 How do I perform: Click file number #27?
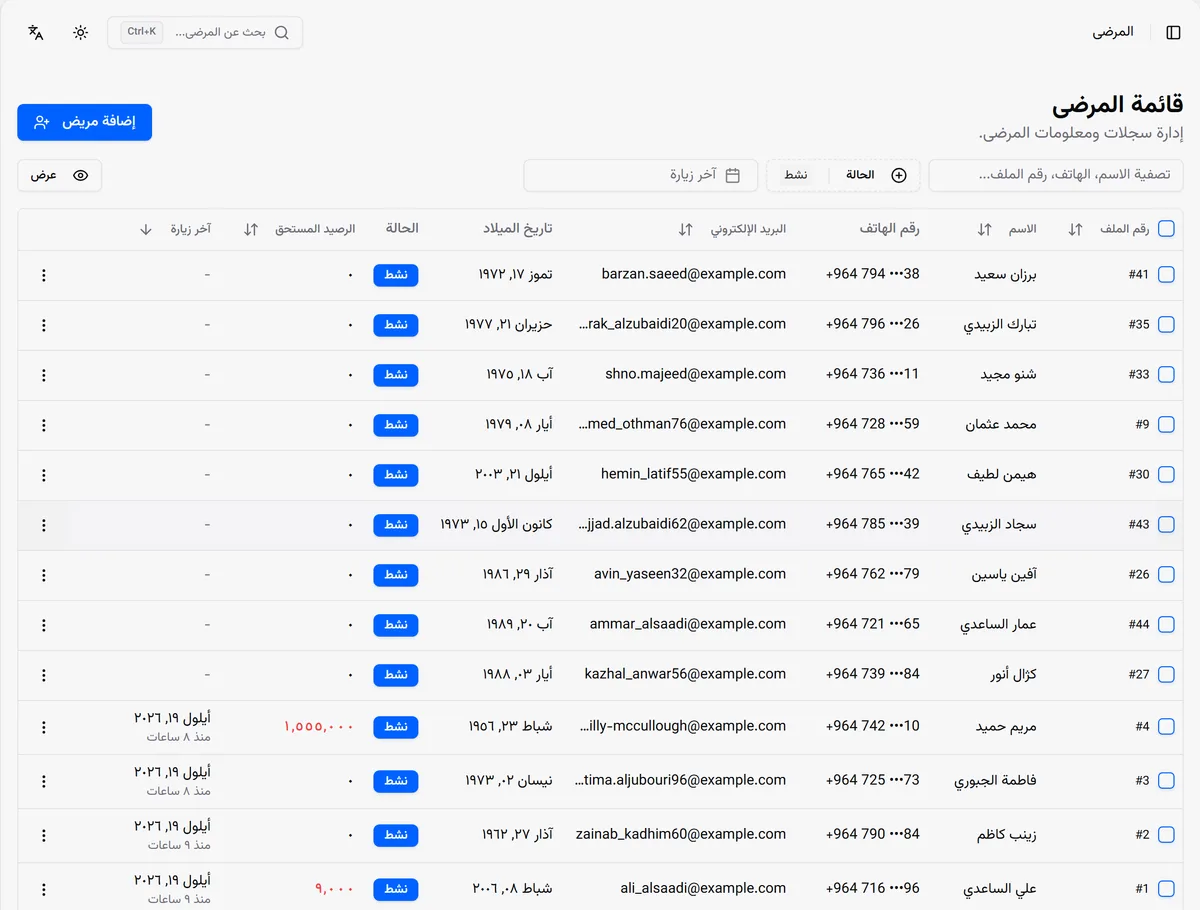[1139, 674]
